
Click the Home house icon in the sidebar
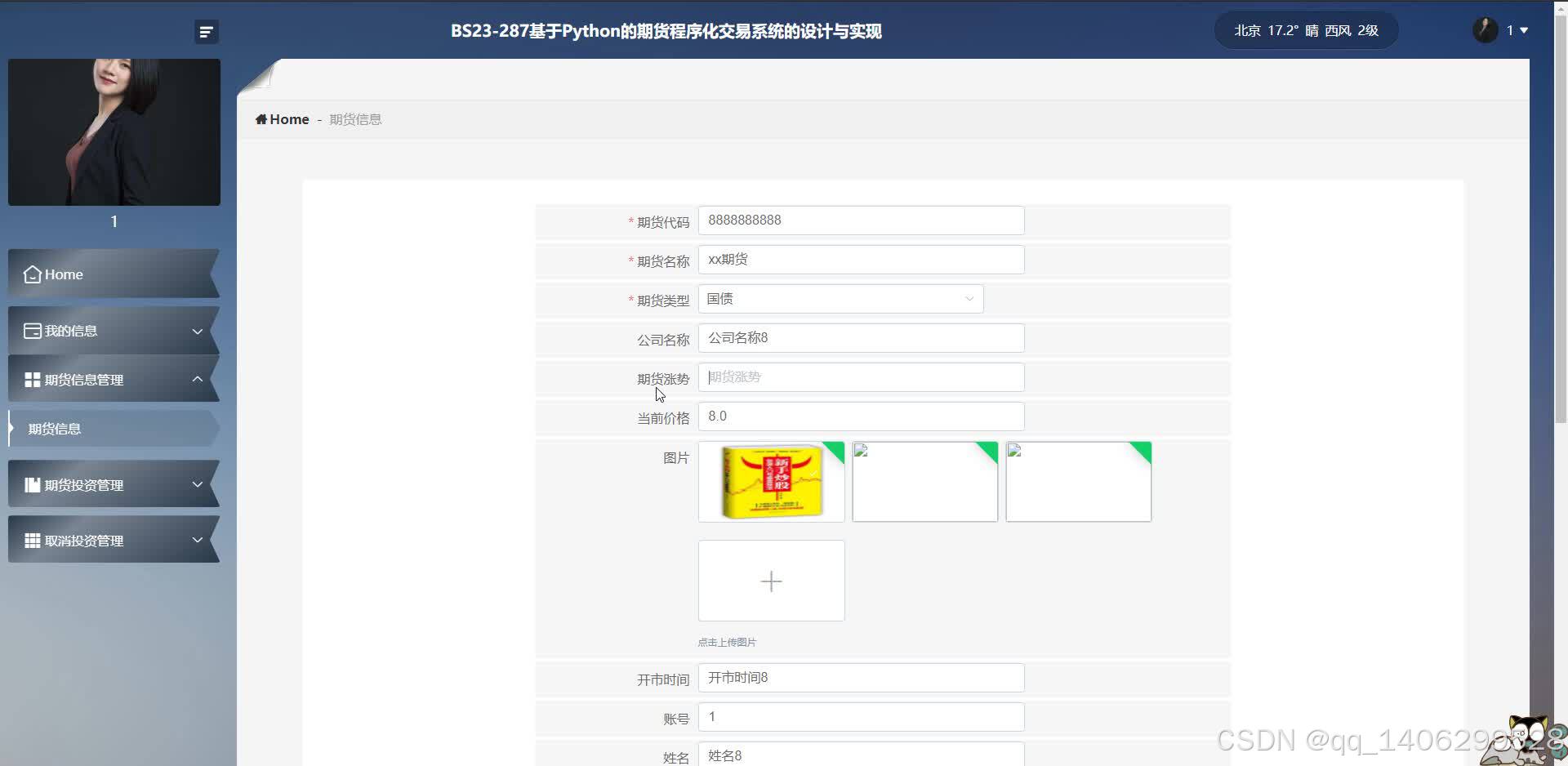point(31,274)
